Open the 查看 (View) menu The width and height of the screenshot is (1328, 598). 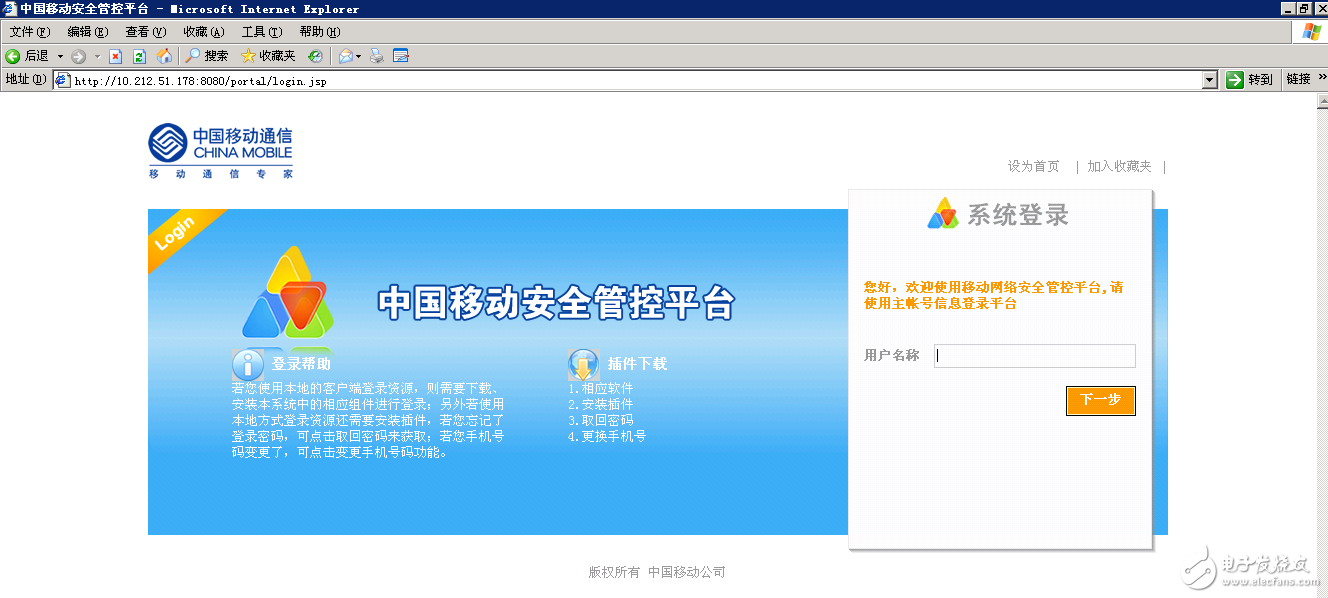click(145, 31)
